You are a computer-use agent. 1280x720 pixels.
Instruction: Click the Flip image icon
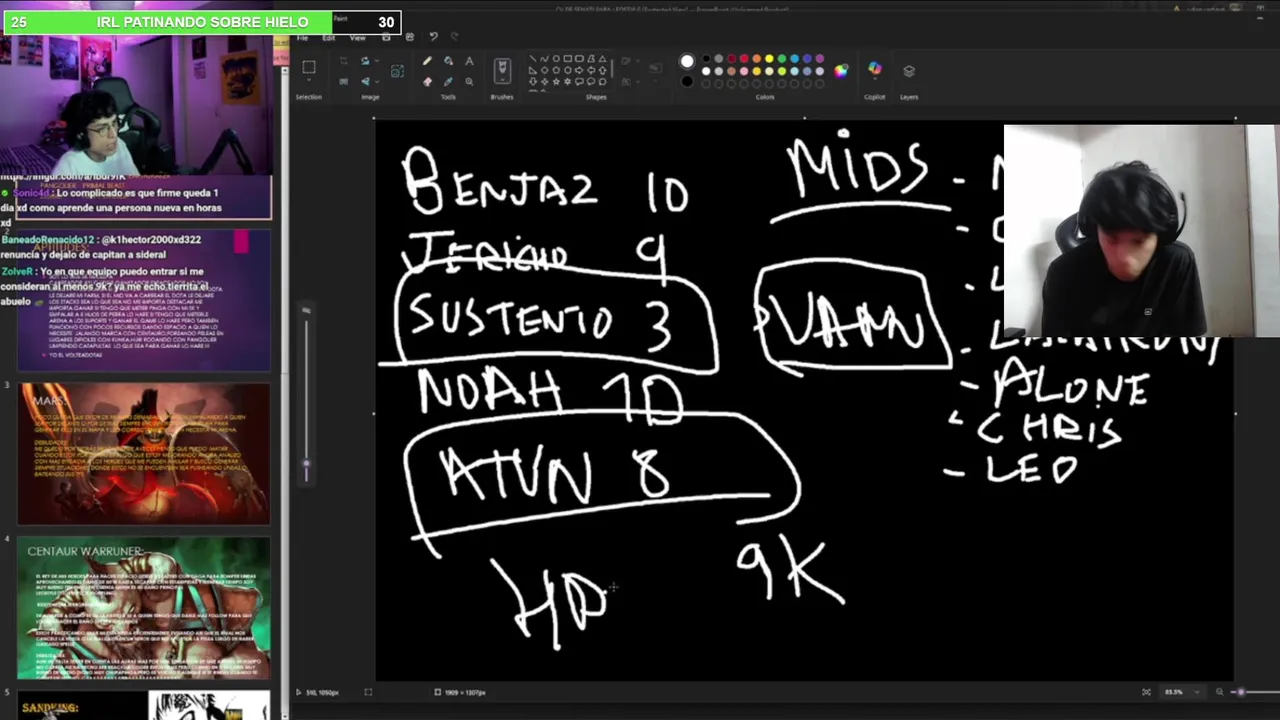[365, 81]
